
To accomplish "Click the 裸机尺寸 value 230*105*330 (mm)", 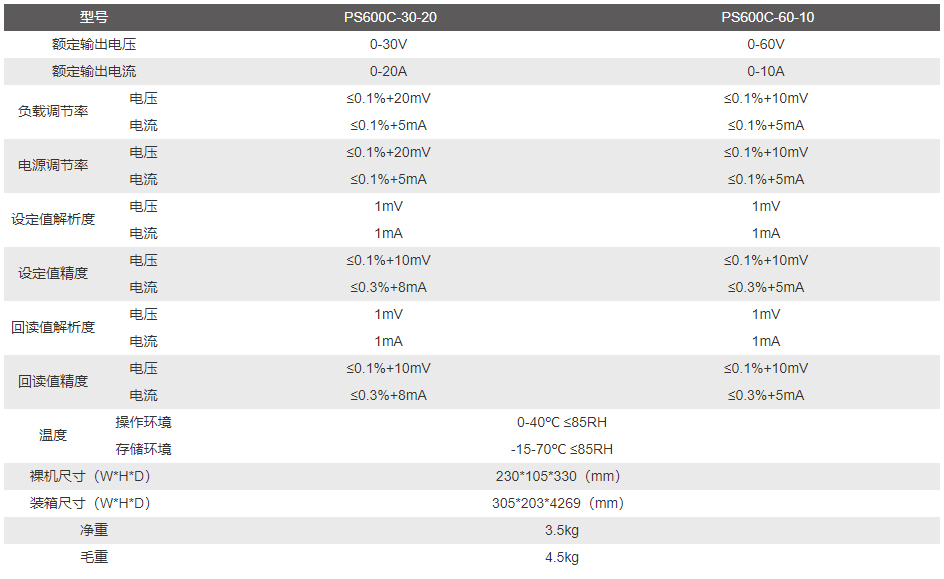I will (x=558, y=477).
